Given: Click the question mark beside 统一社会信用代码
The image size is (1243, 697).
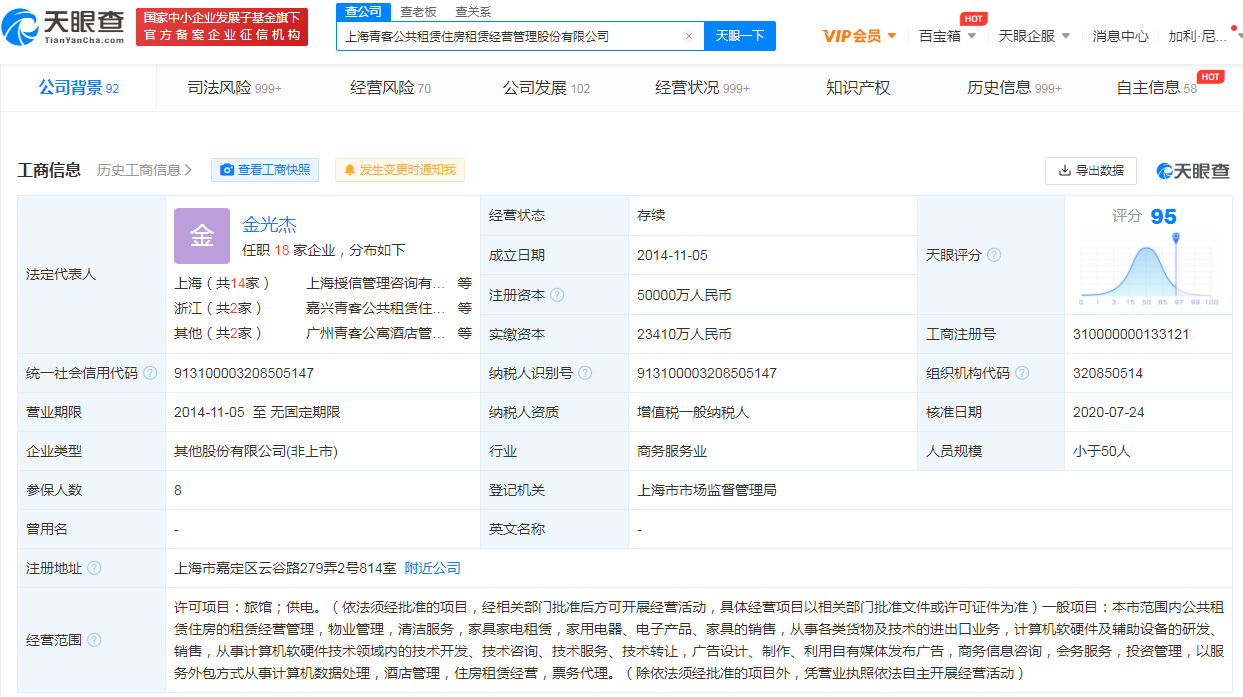Looking at the screenshot, I should [x=150, y=372].
